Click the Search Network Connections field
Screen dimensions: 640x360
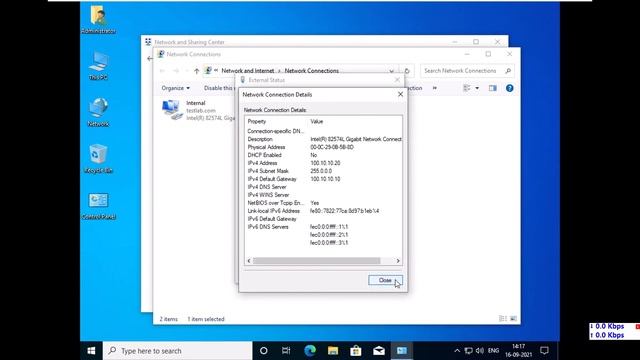[467, 71]
